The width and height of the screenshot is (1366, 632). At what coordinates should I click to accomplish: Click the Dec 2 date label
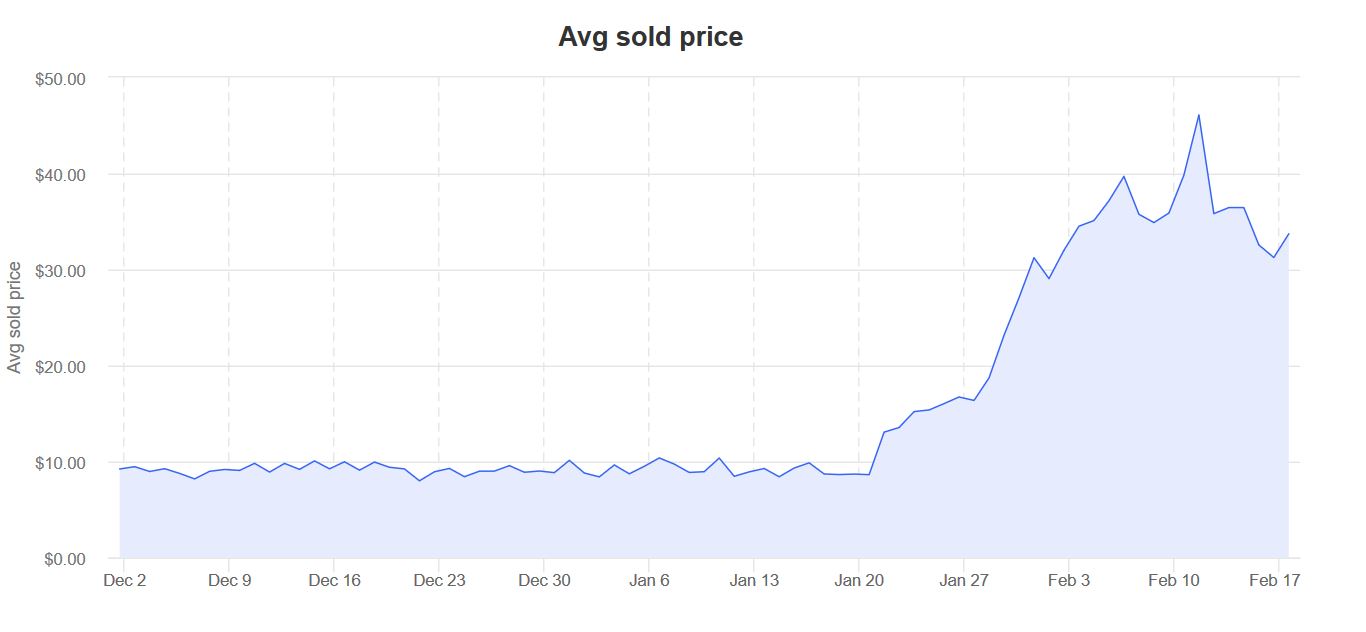(125, 581)
